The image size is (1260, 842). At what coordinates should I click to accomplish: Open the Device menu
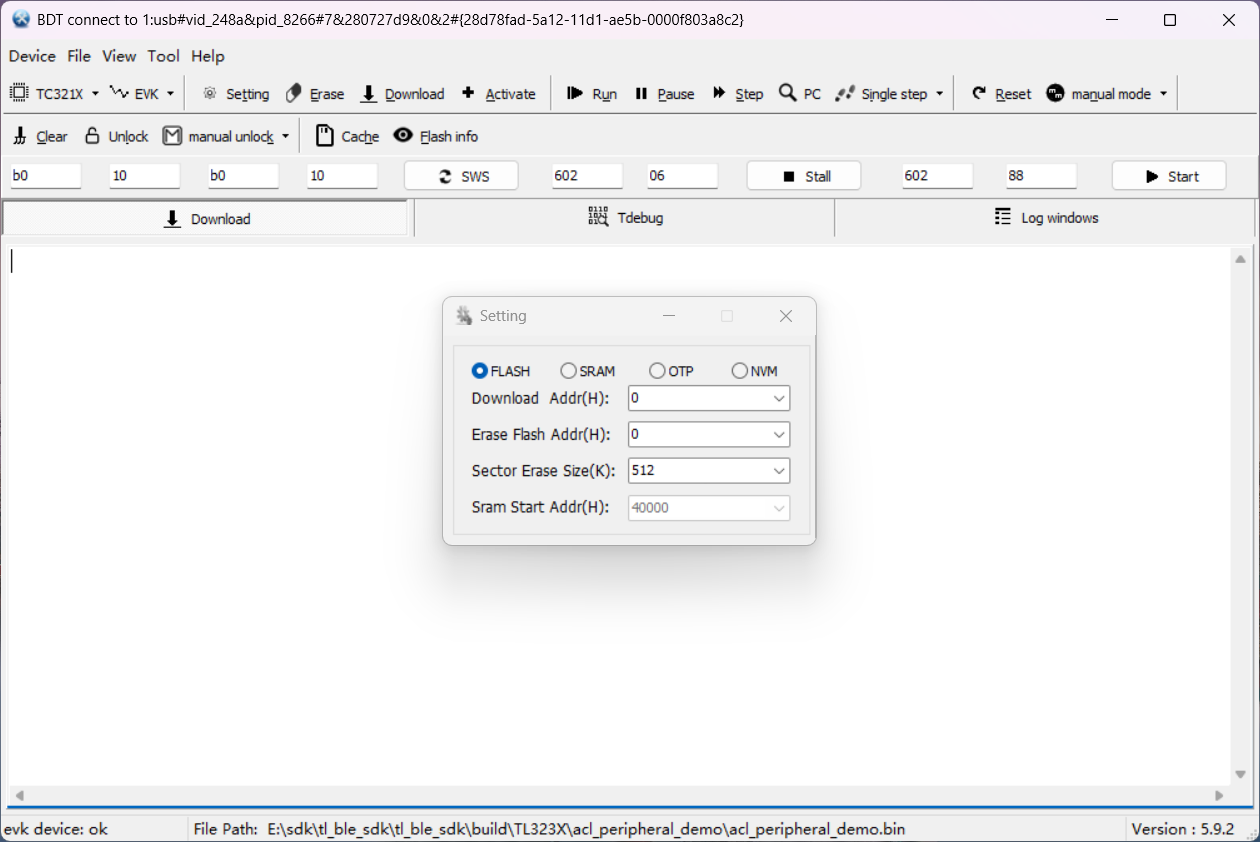pos(32,56)
